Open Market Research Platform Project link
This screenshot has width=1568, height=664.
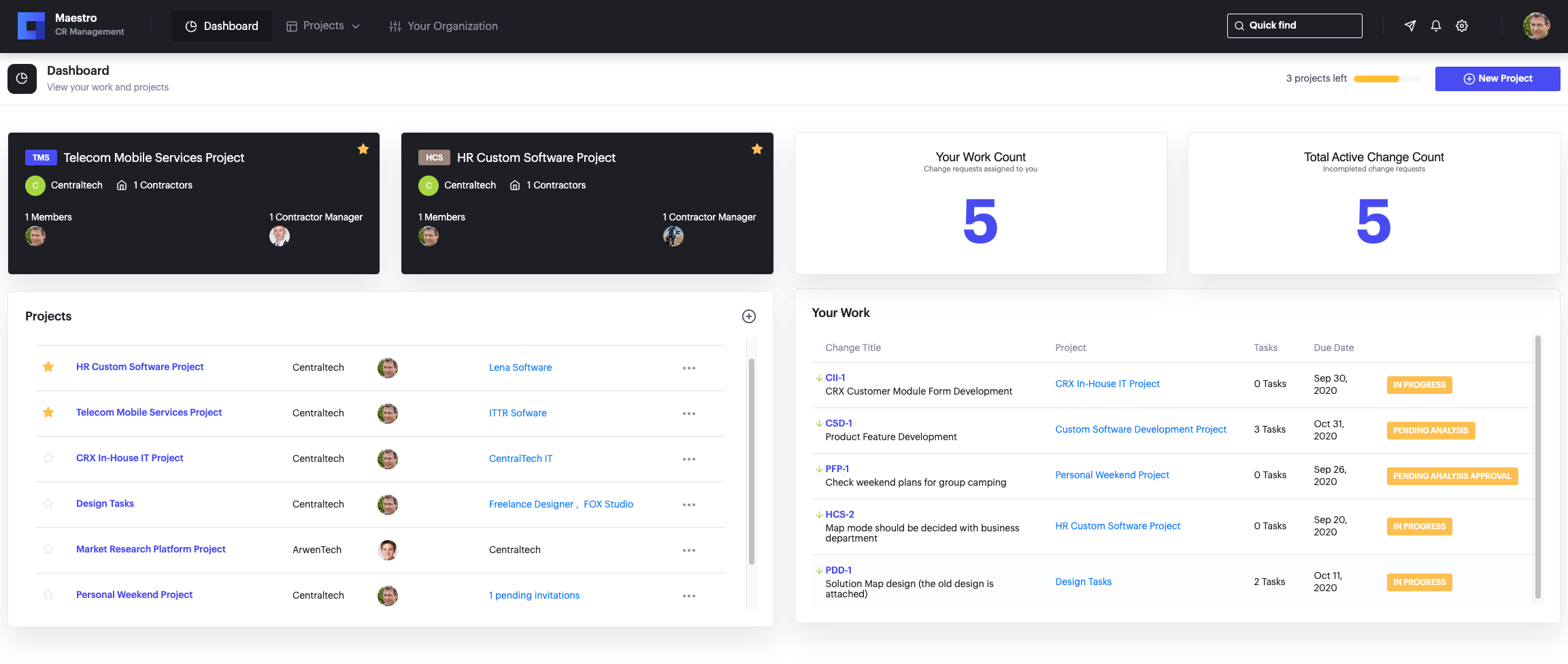150,549
